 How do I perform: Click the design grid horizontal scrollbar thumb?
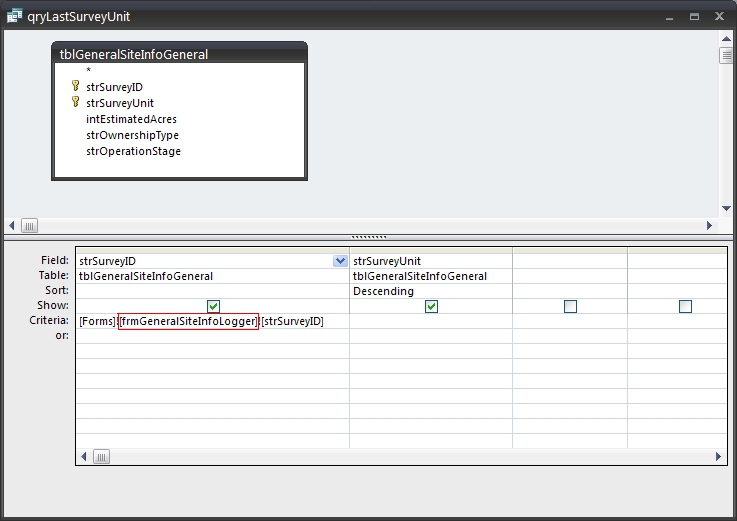[x=101, y=457]
